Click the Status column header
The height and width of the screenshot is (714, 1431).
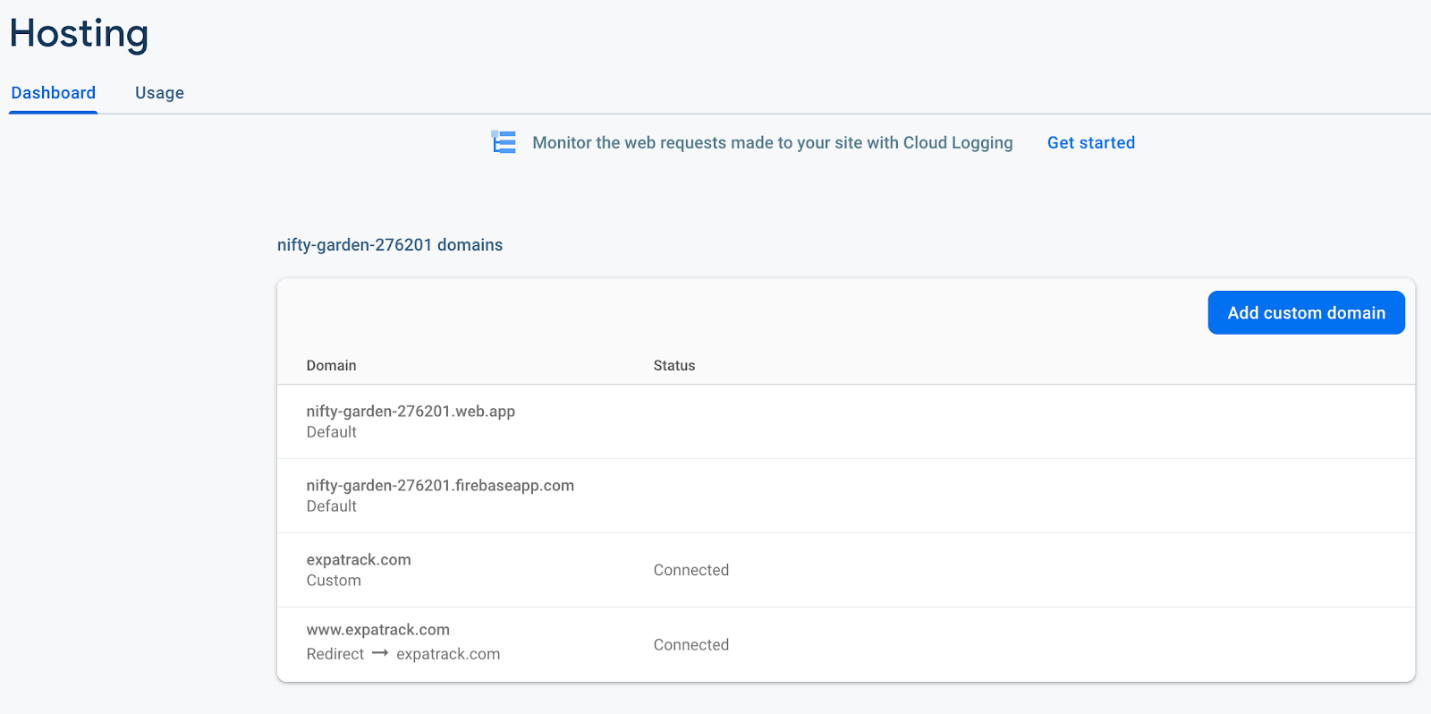pos(674,365)
